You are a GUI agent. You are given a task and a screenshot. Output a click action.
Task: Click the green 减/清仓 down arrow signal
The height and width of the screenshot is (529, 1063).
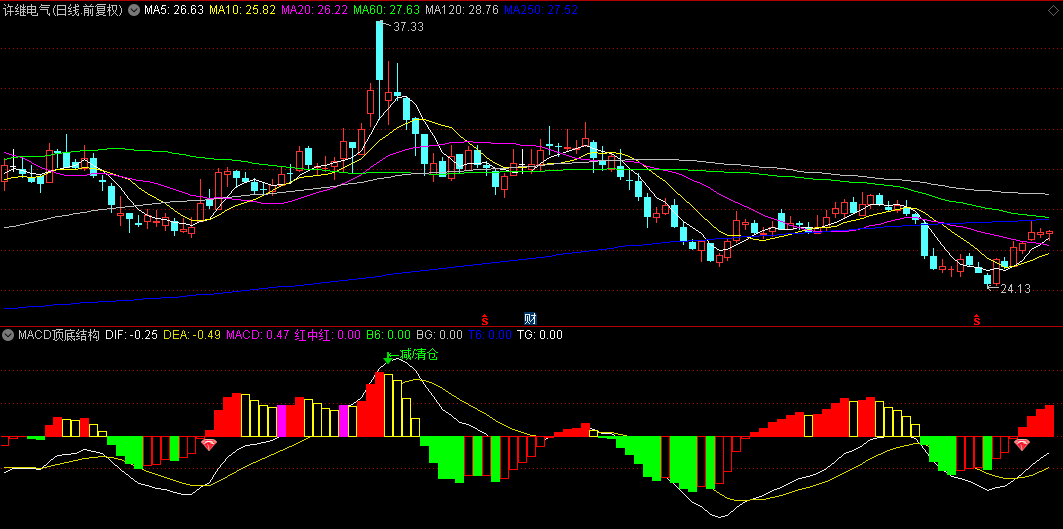pos(388,357)
